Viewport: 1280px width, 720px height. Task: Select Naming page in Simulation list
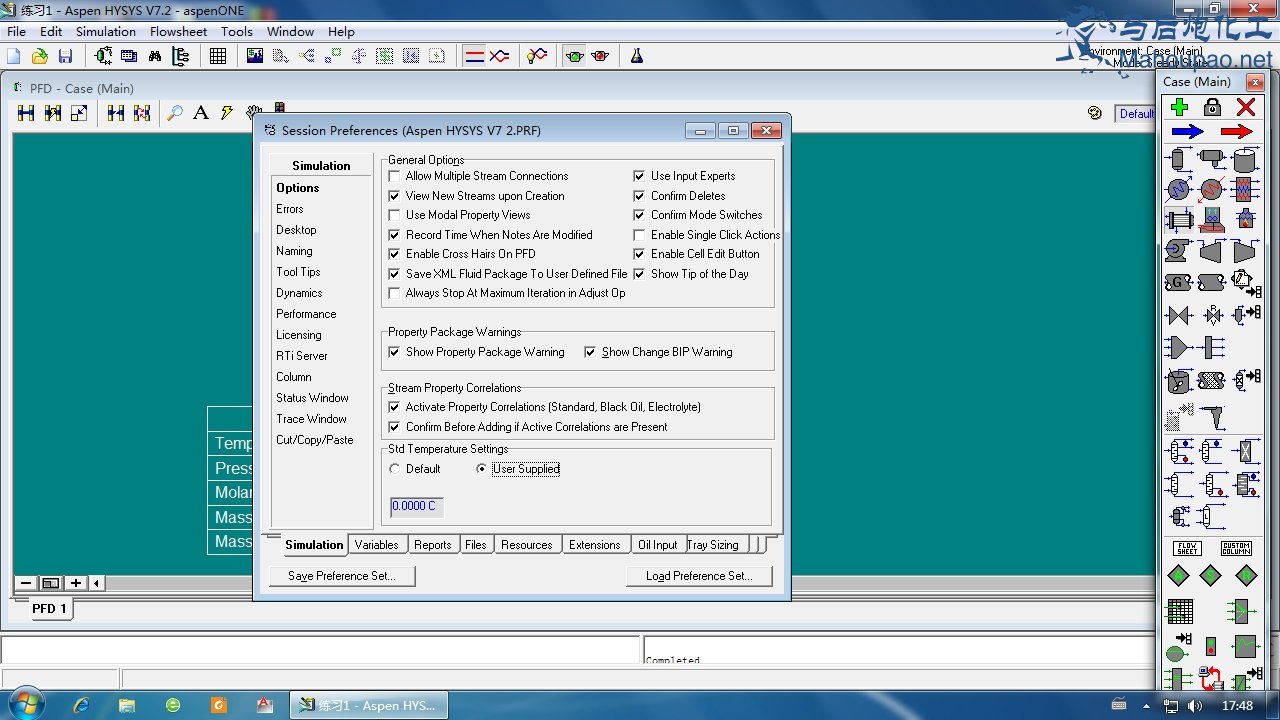tap(294, 251)
